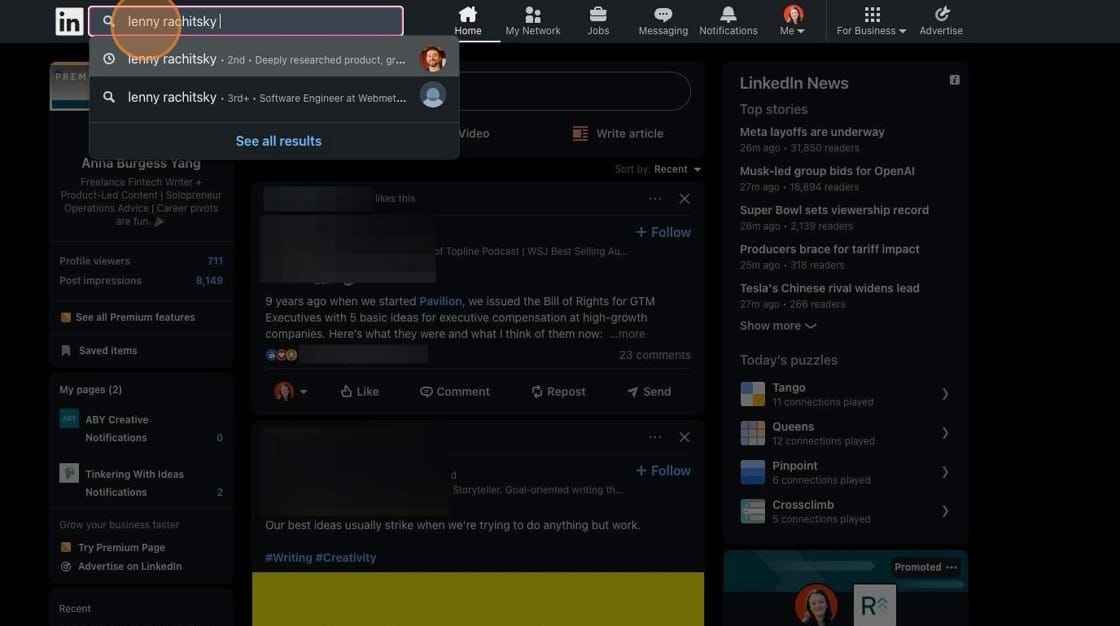
Task: Go to My Network
Action: coord(533,21)
